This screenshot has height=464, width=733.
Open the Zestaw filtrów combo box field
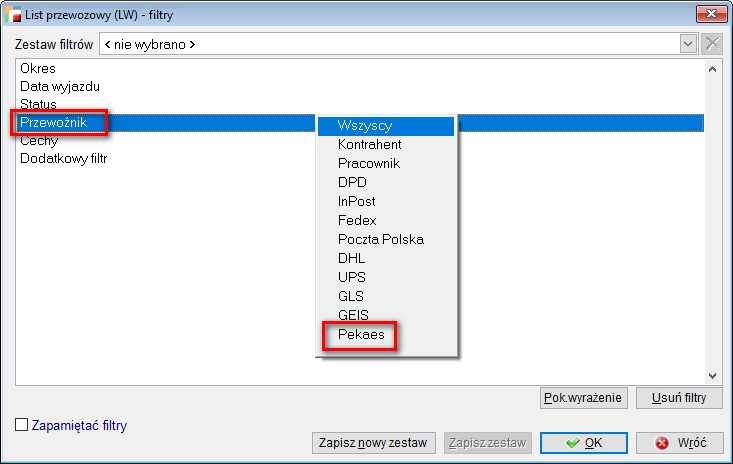click(390, 44)
